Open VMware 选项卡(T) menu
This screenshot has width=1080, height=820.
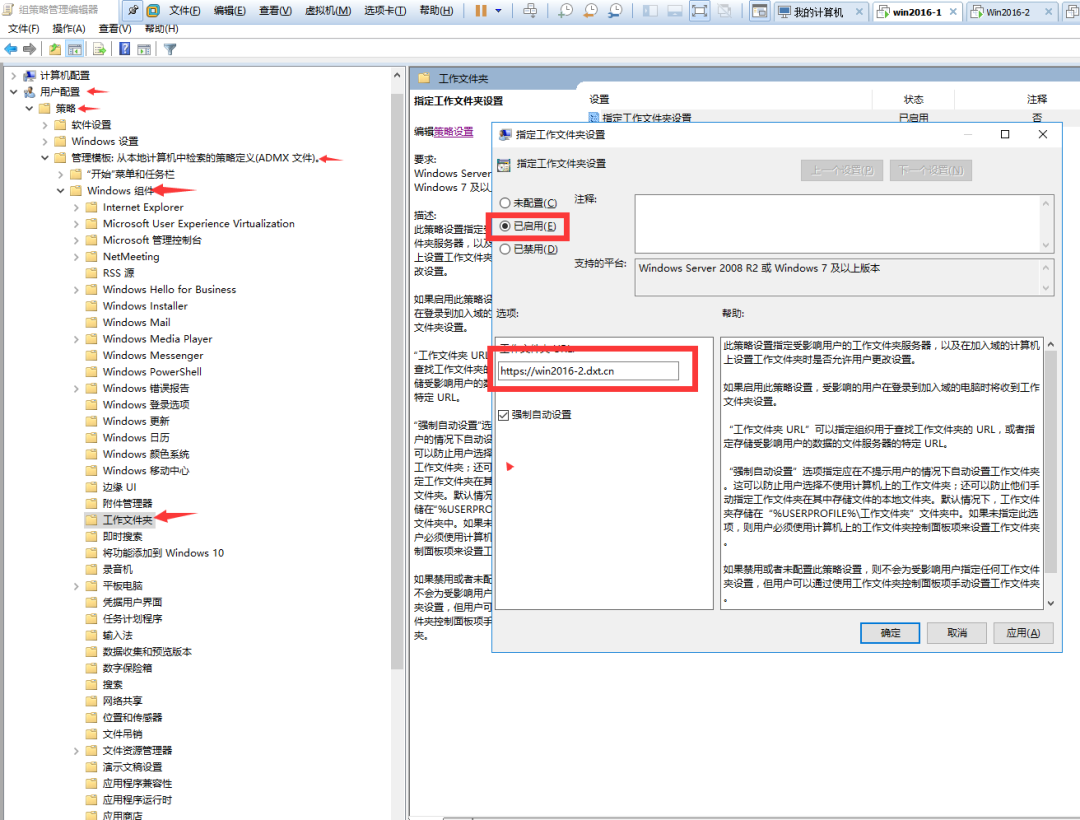(x=384, y=11)
